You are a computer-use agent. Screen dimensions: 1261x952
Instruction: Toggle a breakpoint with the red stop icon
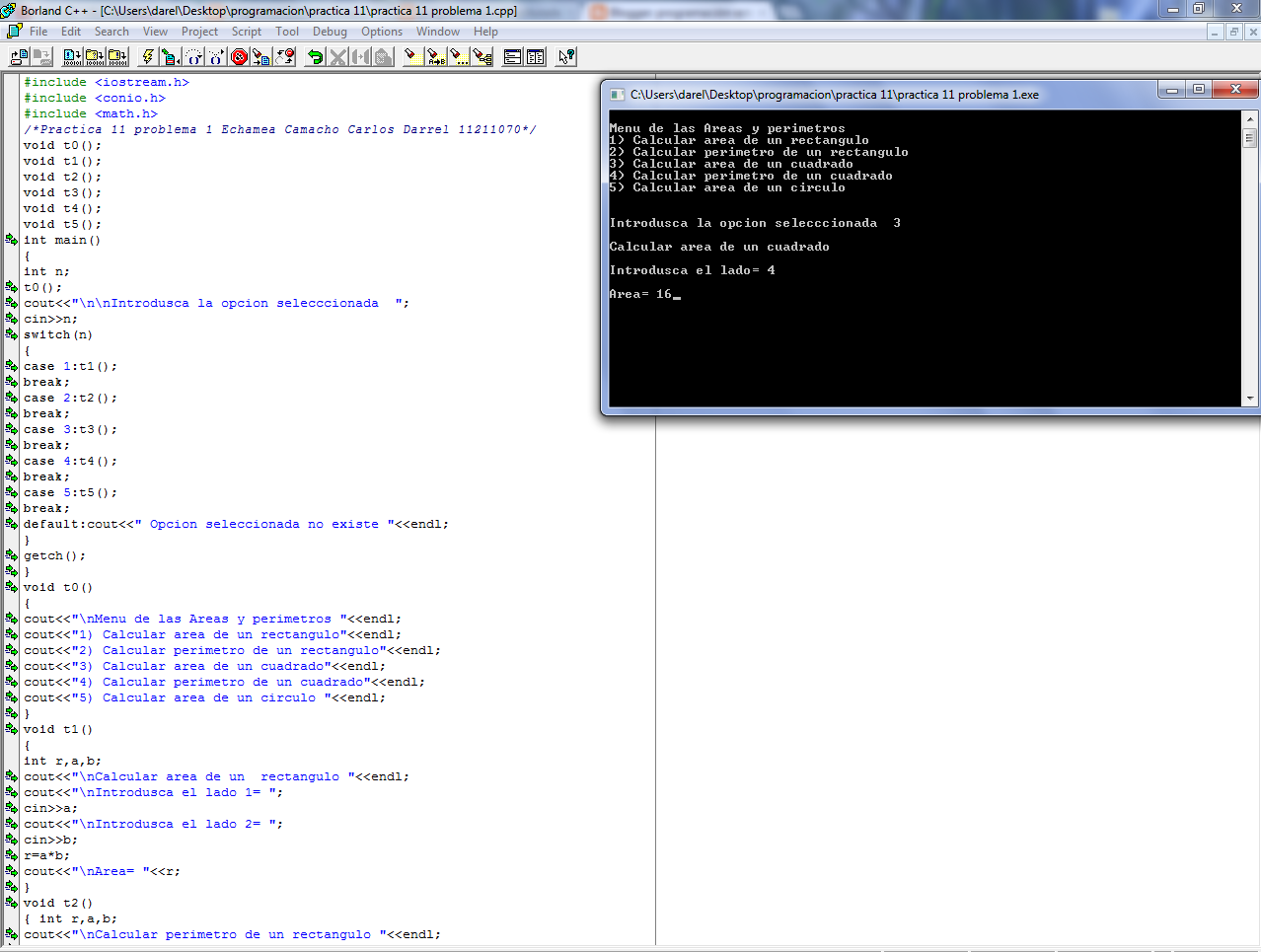[x=238, y=57]
